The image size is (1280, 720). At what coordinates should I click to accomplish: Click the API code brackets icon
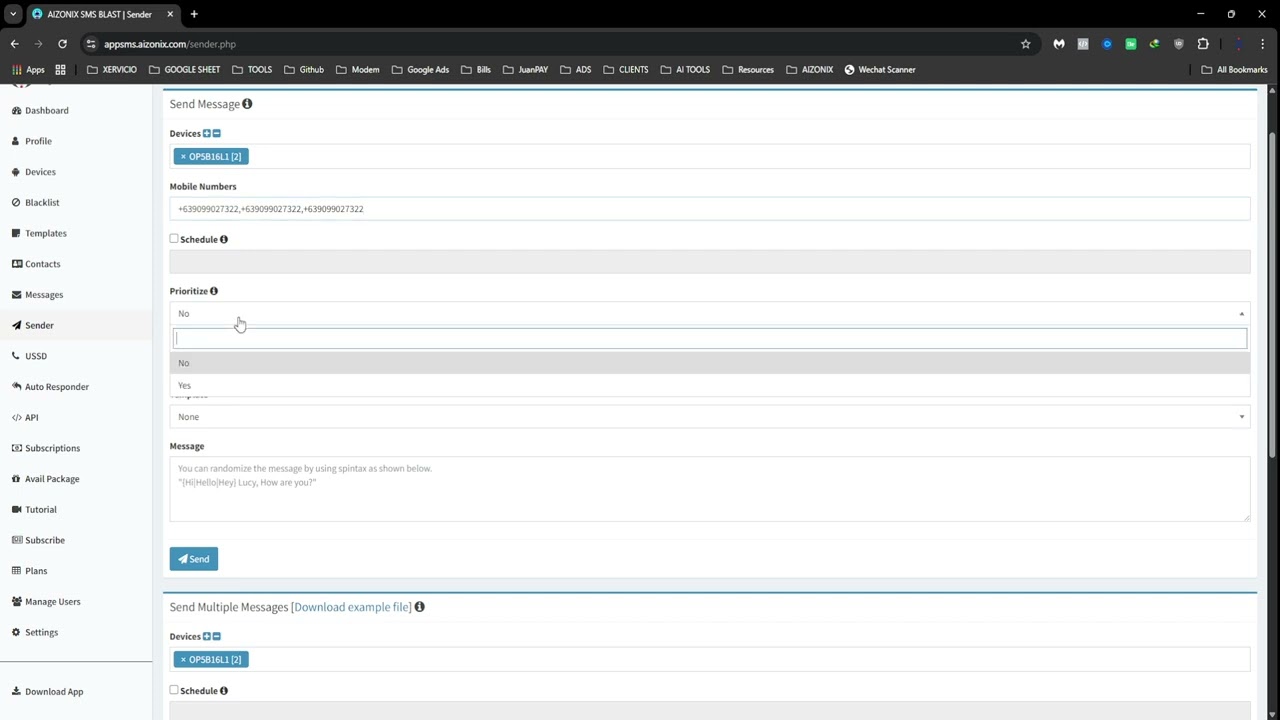pyautogui.click(x=17, y=417)
